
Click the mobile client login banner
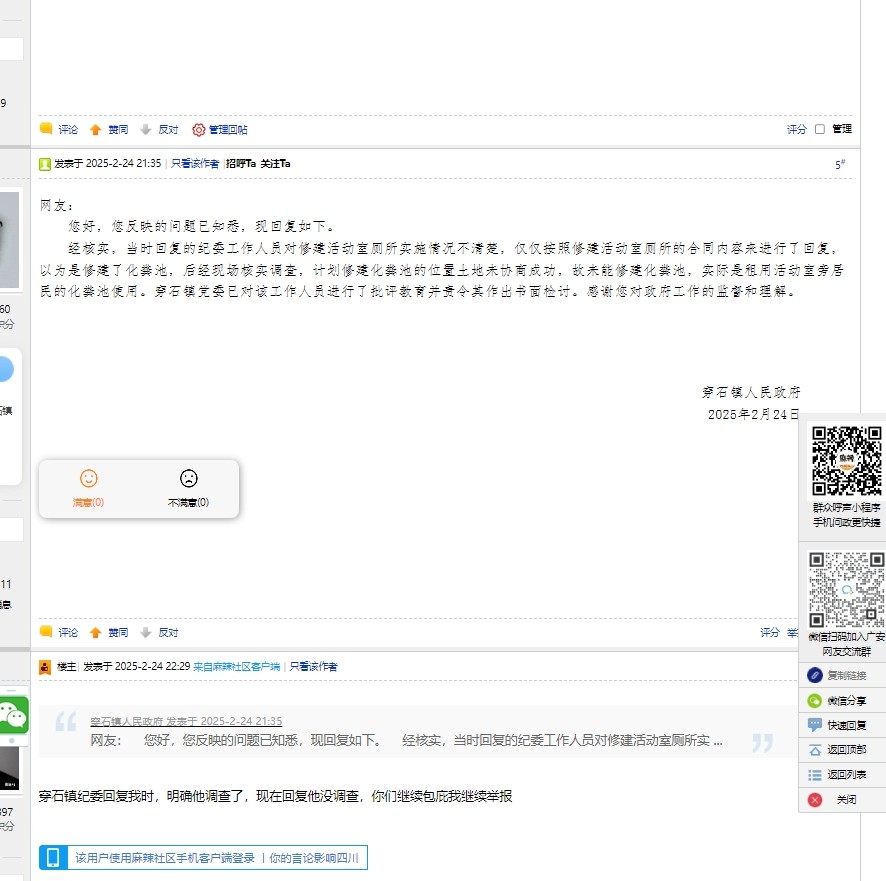[x=203, y=858]
